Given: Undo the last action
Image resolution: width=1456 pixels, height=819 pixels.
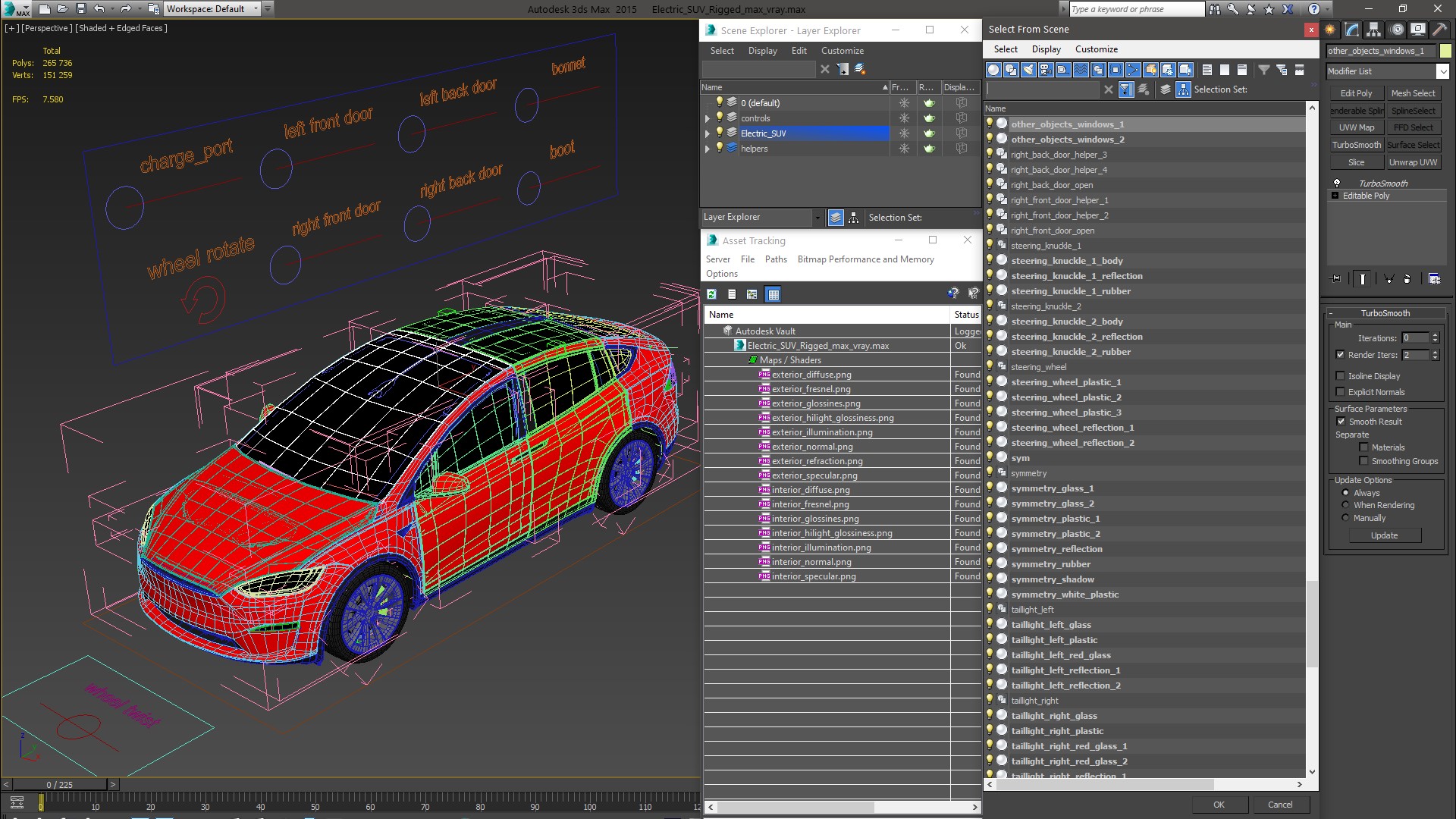Looking at the screenshot, I should 99,9.
